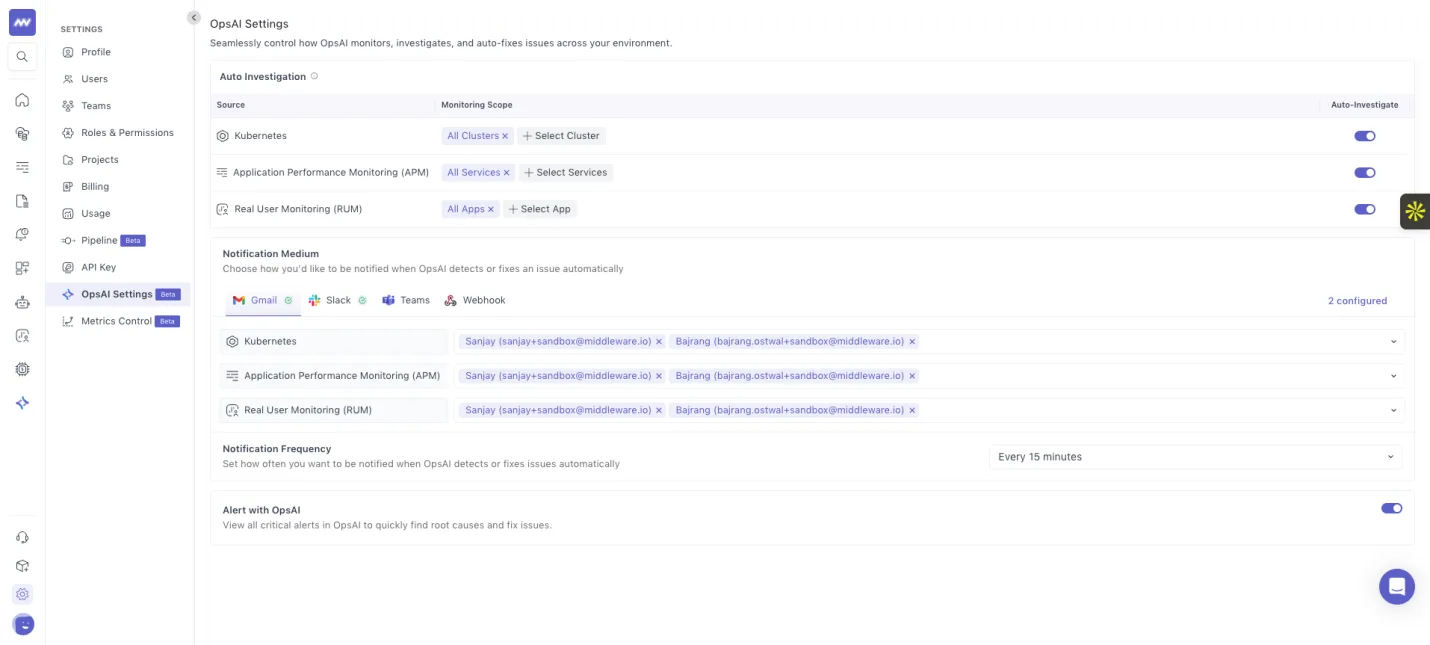
Task: Open Profile settings page
Action: click(96, 52)
